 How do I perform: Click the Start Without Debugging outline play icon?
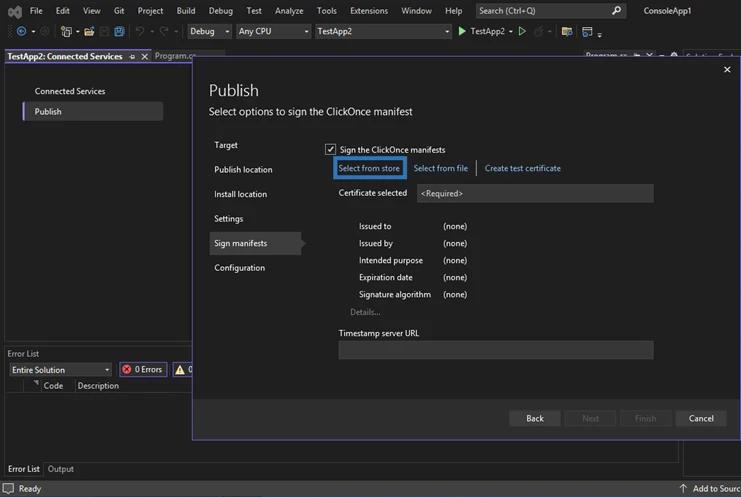click(522, 31)
